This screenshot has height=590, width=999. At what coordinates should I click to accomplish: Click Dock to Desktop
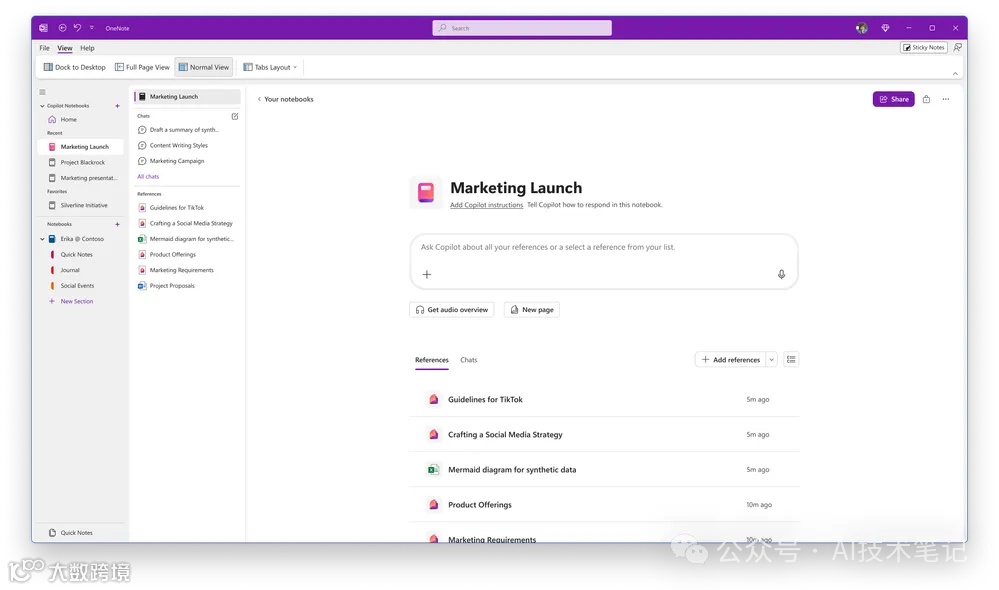pyautogui.click(x=75, y=67)
